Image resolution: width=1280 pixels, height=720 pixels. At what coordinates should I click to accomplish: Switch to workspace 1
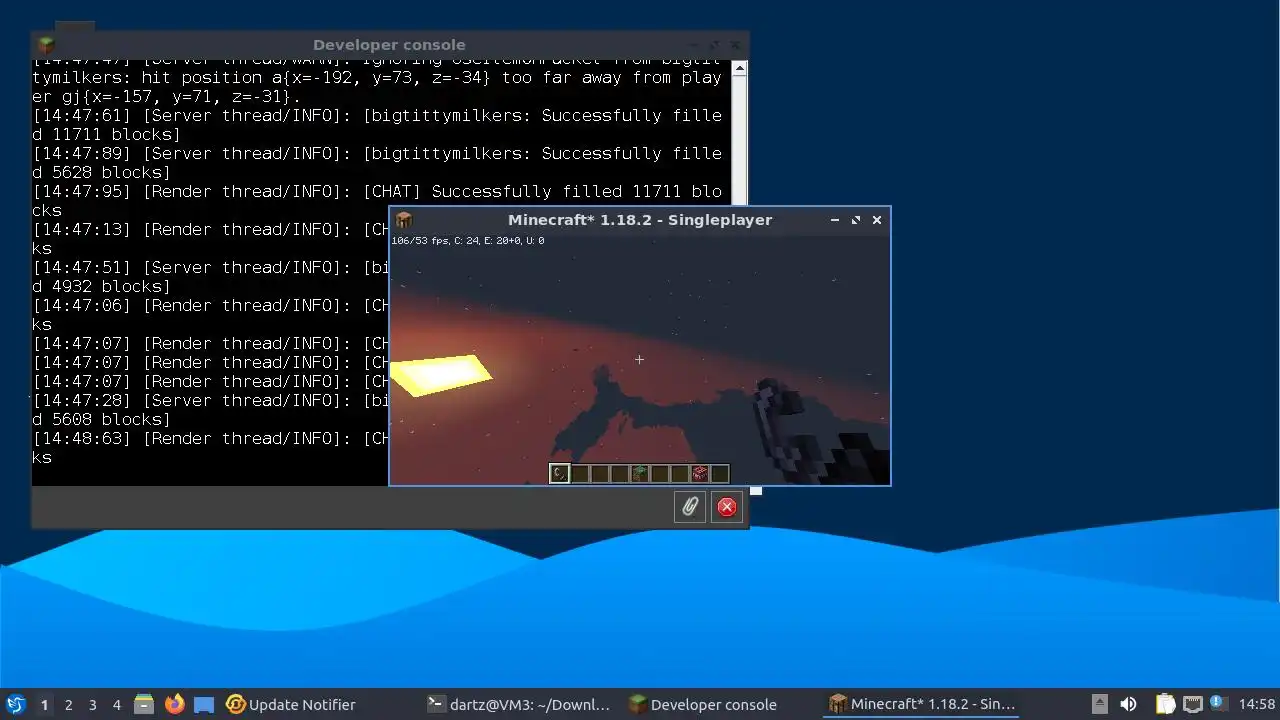click(x=45, y=704)
